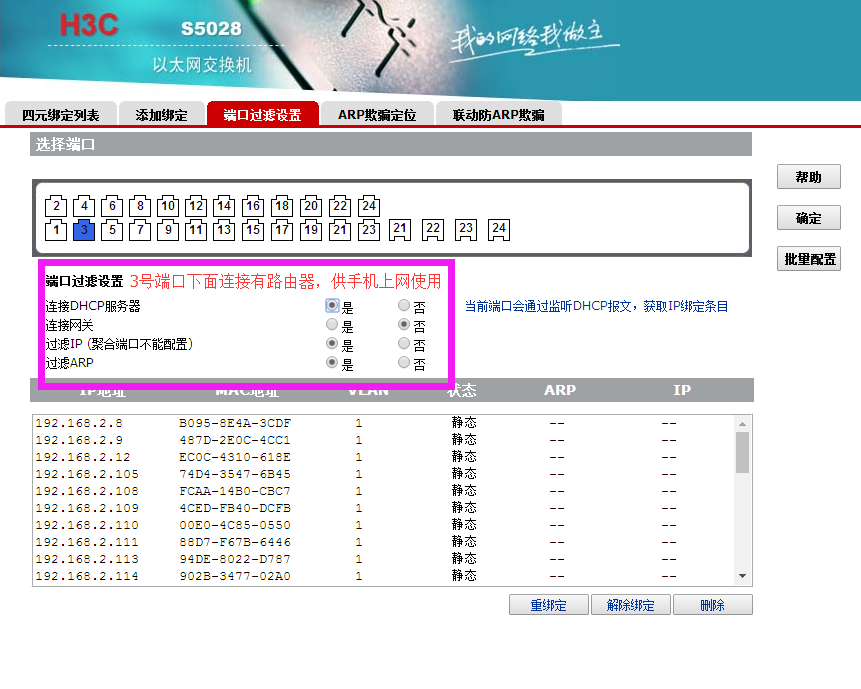Click the H3C logo in the banner
Screen dimensions: 861x689
click(89, 25)
